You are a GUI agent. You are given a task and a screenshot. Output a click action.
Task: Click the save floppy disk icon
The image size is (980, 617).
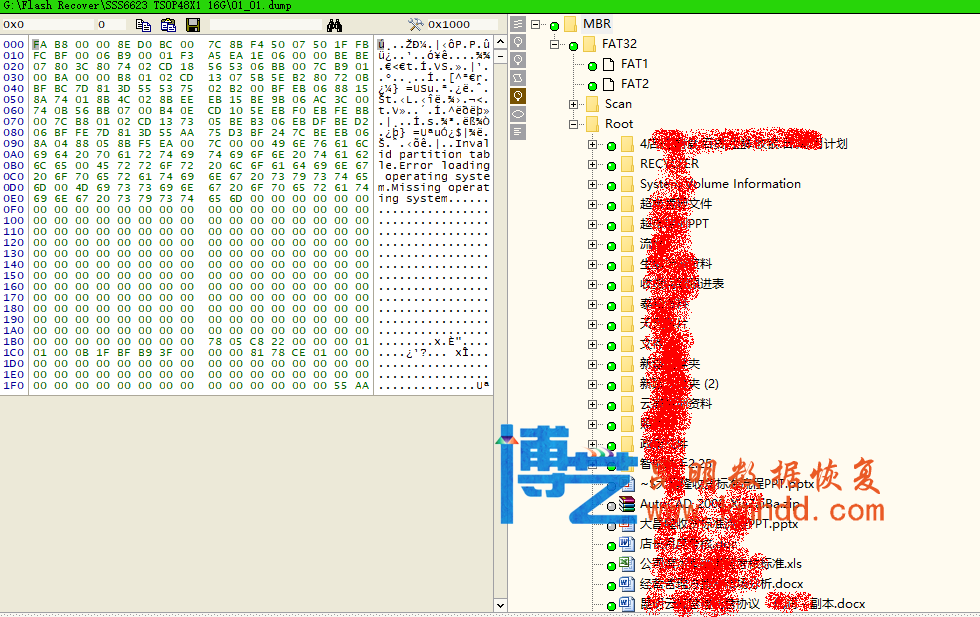[x=193, y=25]
